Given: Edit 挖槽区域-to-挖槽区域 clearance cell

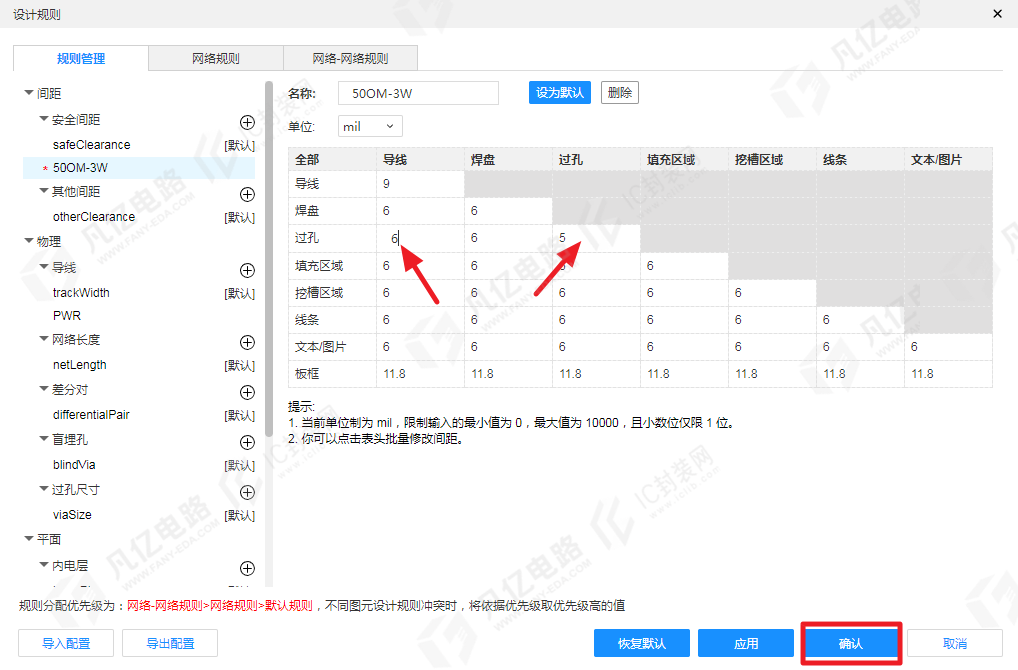Looking at the screenshot, I should 772,293.
